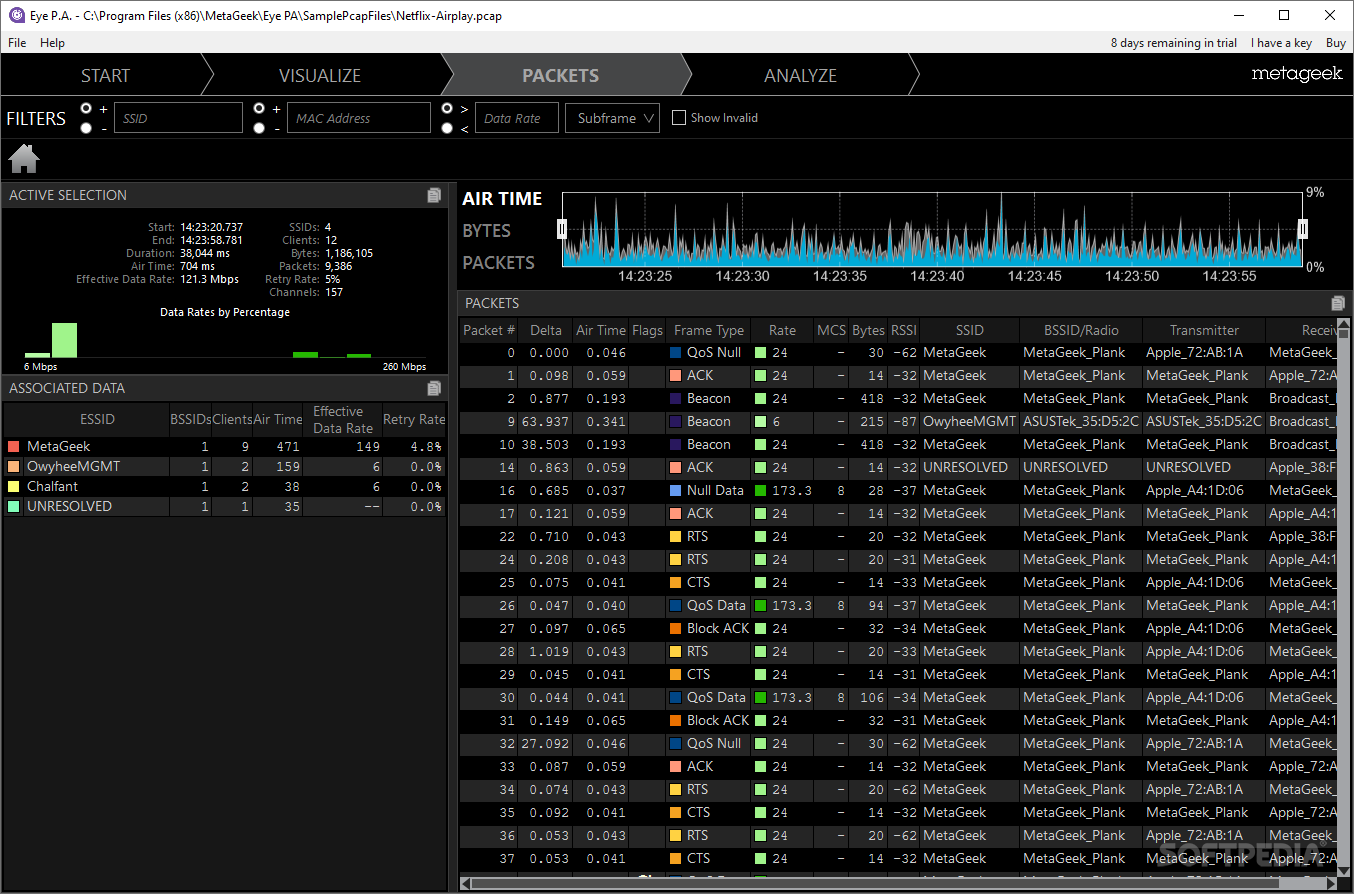Sort packets by Delta column
This screenshot has width=1354, height=894.
coord(546,330)
